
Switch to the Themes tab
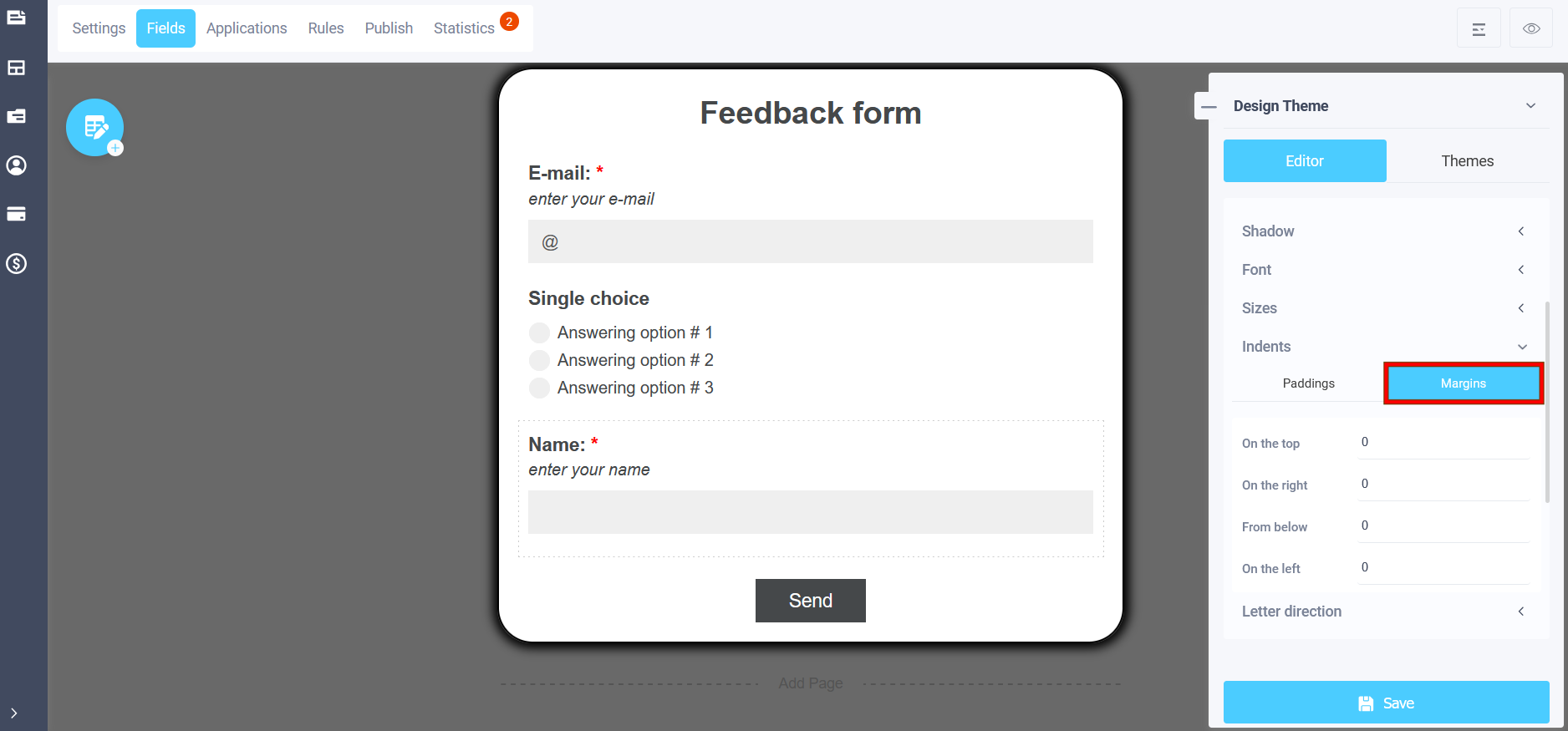tap(1468, 161)
